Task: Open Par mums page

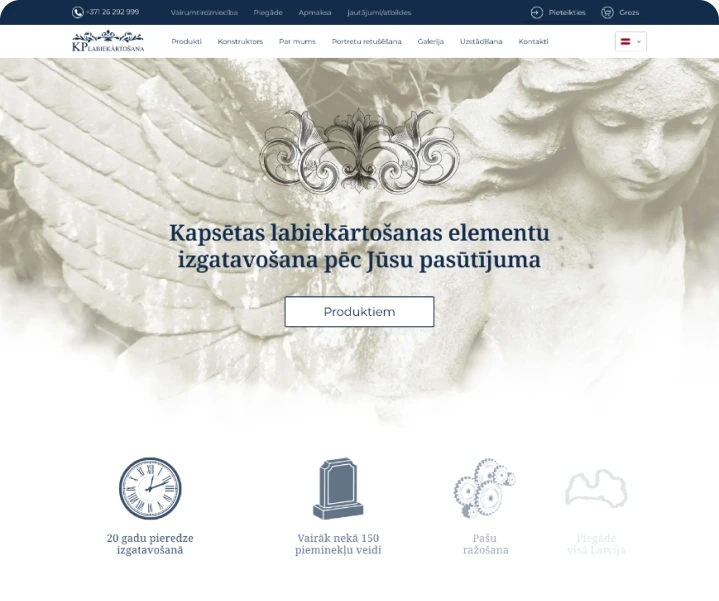Action: pos(297,41)
